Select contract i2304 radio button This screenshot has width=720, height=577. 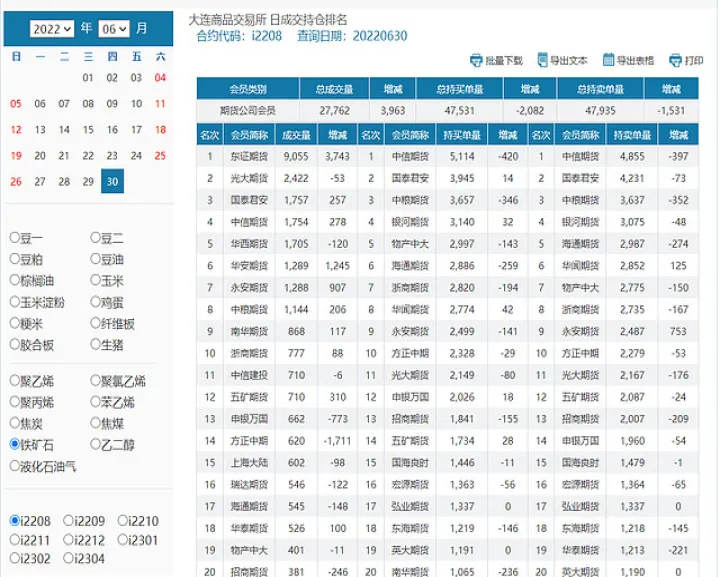[68, 558]
